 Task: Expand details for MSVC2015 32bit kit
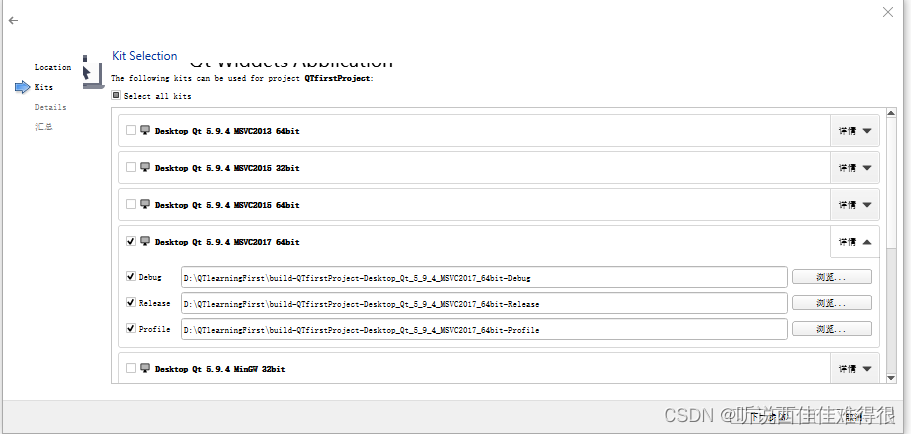[855, 168]
